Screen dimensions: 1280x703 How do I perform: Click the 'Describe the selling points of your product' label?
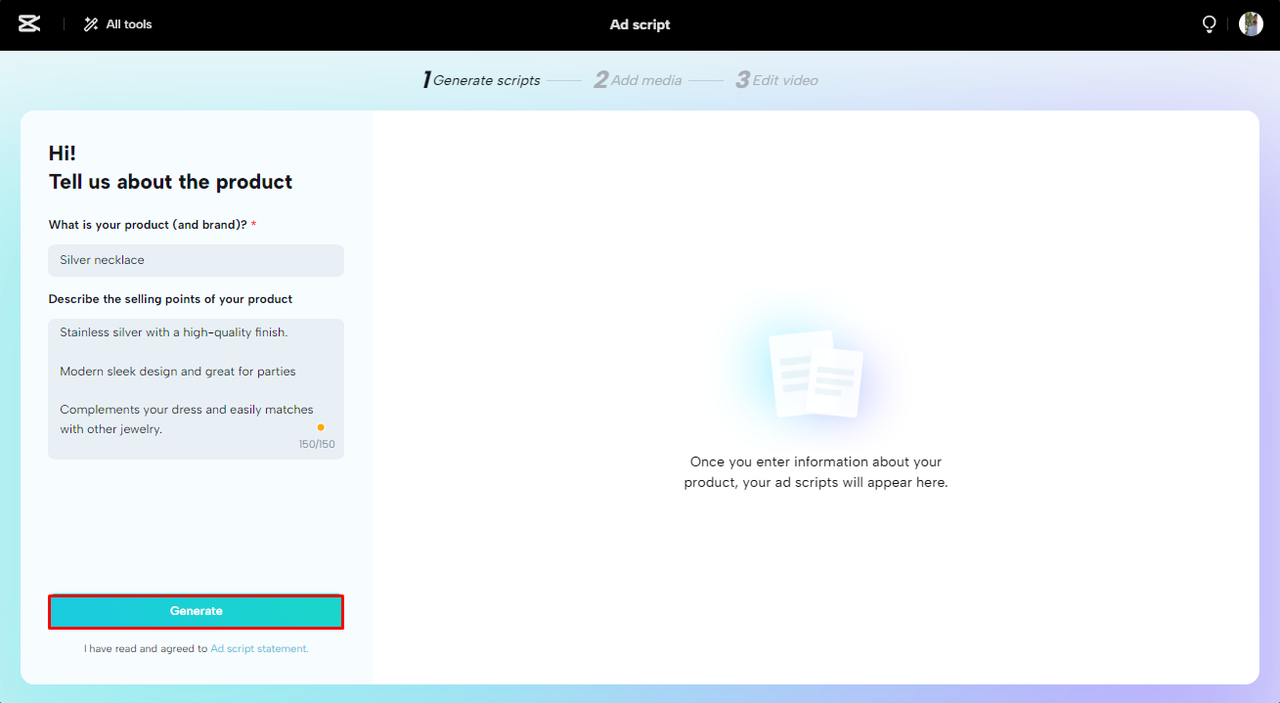tap(171, 299)
